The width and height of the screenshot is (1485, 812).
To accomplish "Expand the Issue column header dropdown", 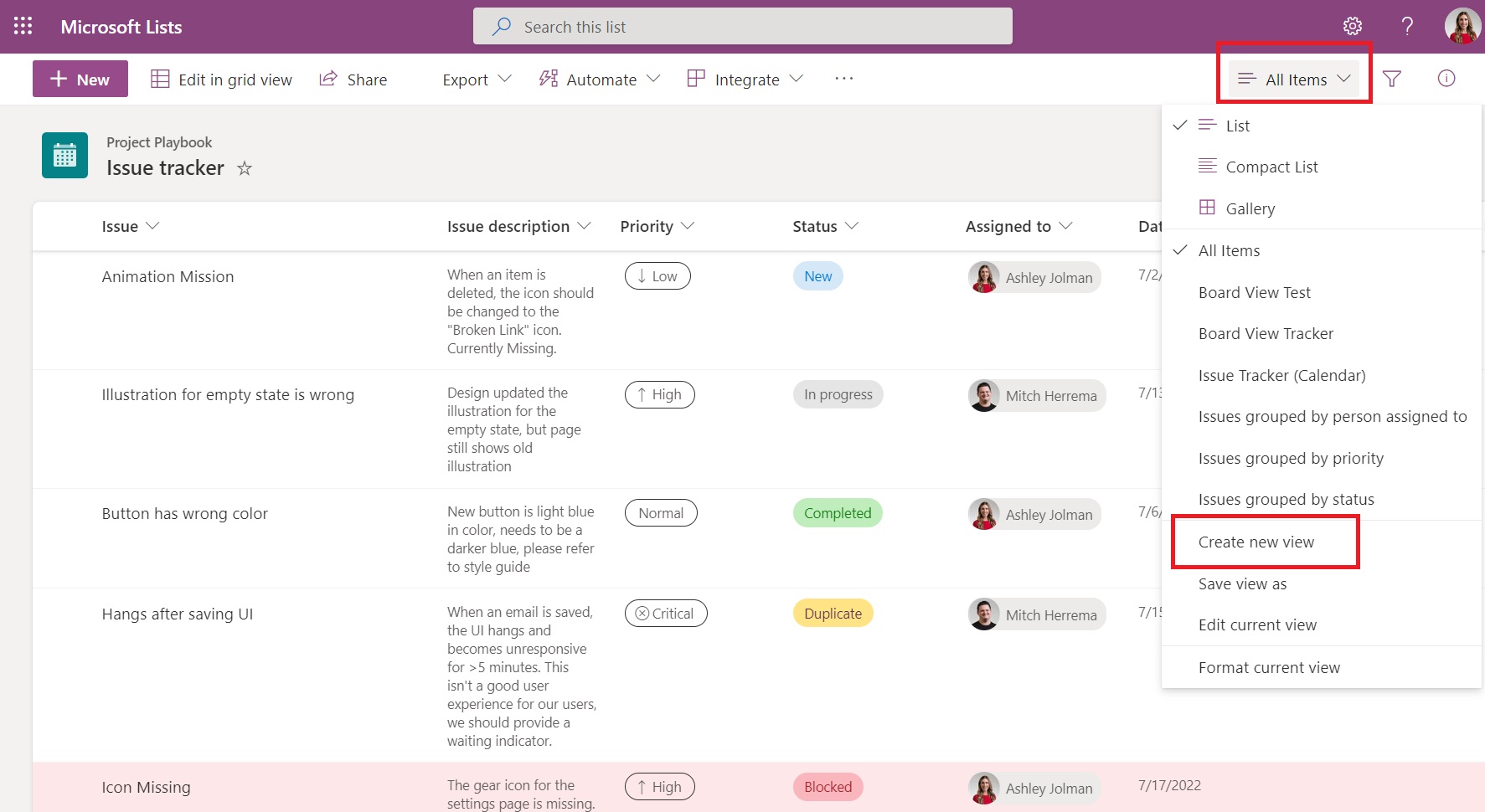I will click(152, 226).
